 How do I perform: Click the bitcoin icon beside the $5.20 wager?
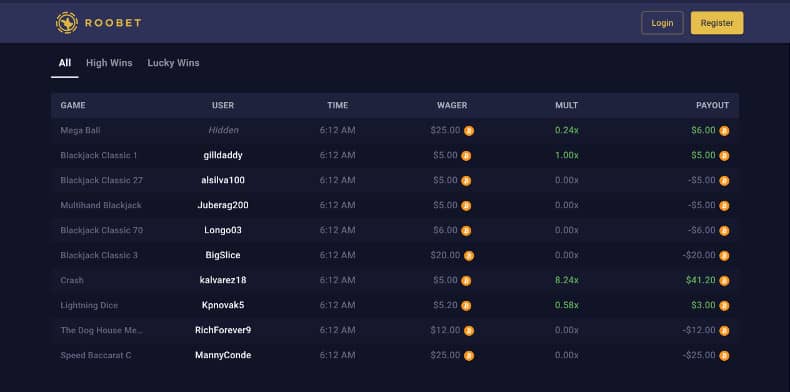pyautogui.click(x=466, y=306)
